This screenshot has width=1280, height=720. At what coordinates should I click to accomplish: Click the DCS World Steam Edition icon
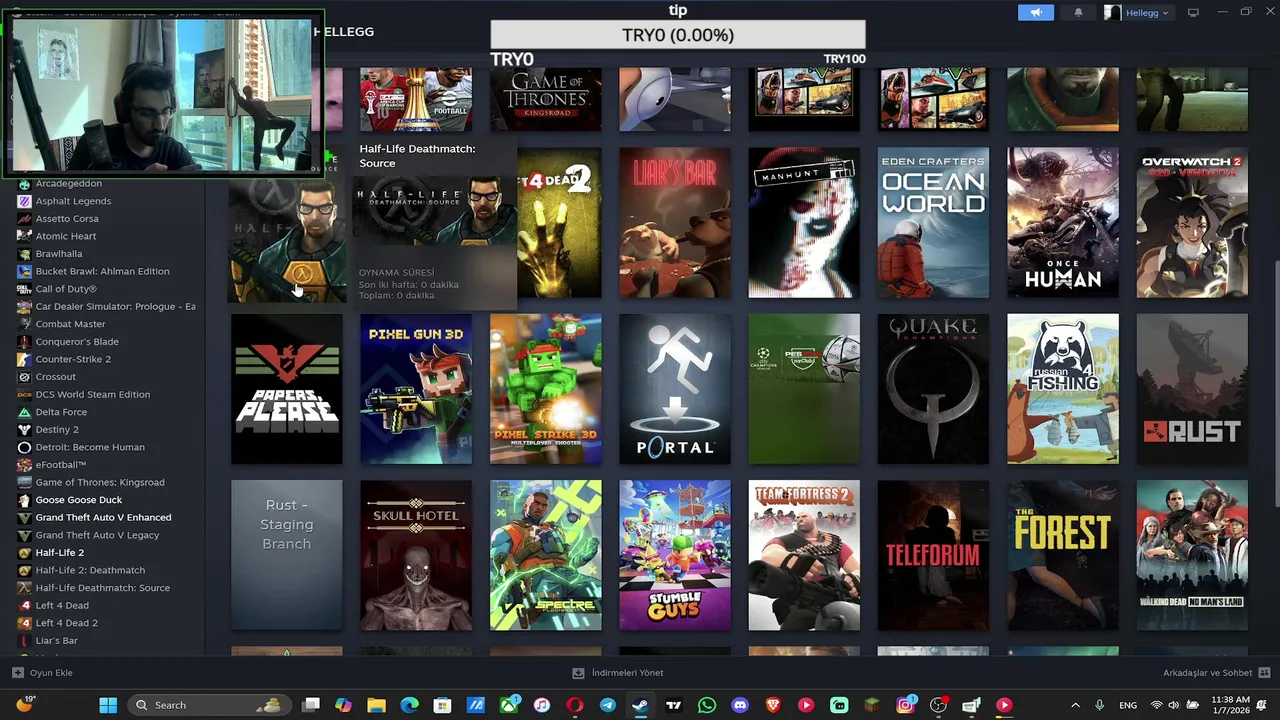24,394
